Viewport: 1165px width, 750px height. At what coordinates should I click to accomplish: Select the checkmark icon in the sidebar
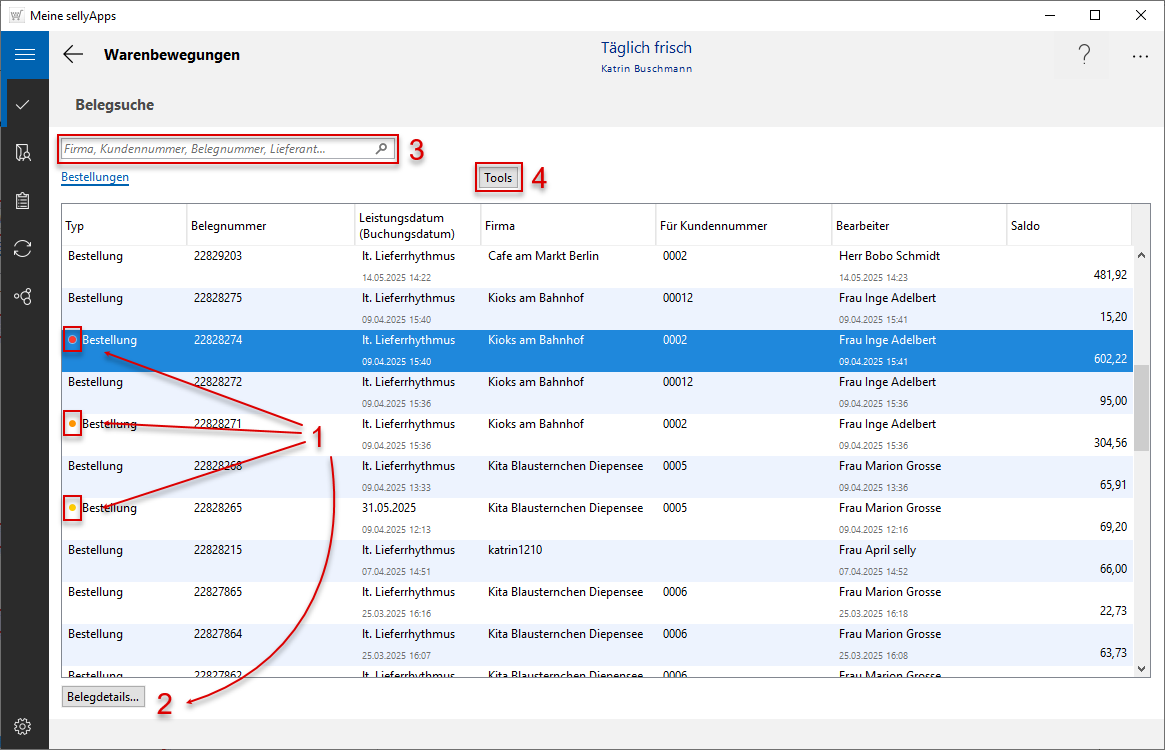(x=24, y=104)
